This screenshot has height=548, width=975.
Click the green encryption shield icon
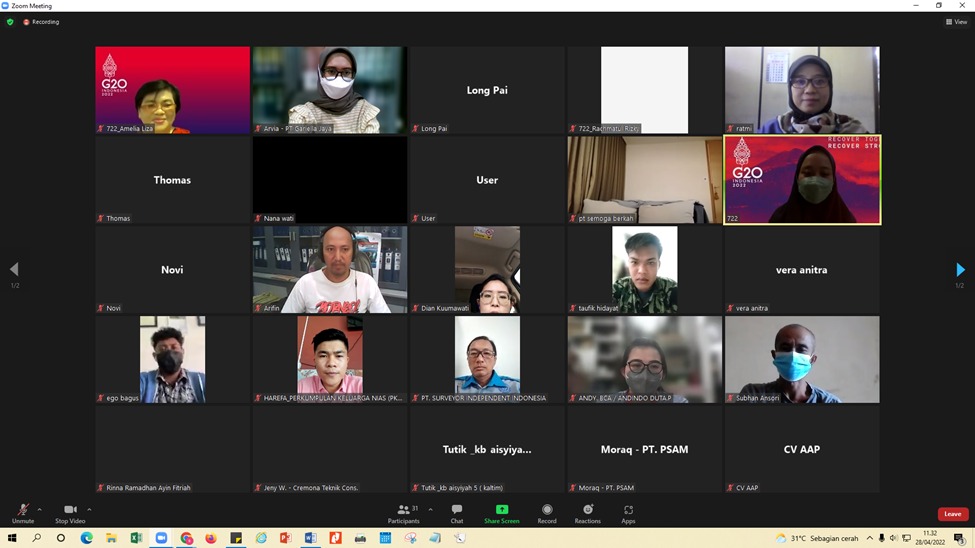coord(10,22)
